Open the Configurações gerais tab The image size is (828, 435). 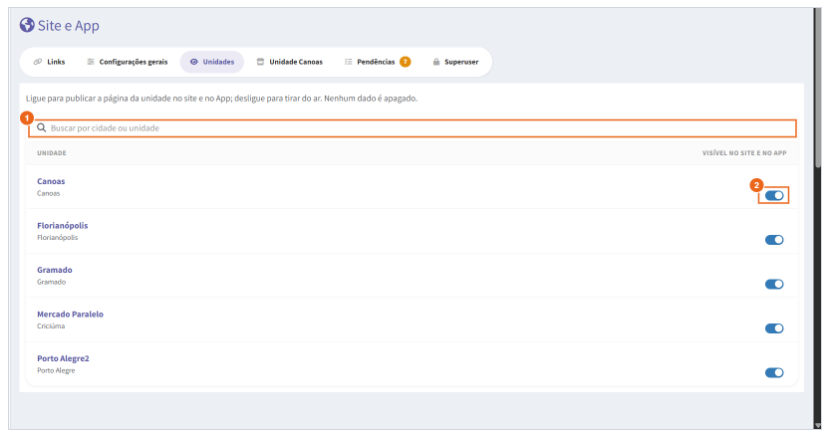coord(127,62)
